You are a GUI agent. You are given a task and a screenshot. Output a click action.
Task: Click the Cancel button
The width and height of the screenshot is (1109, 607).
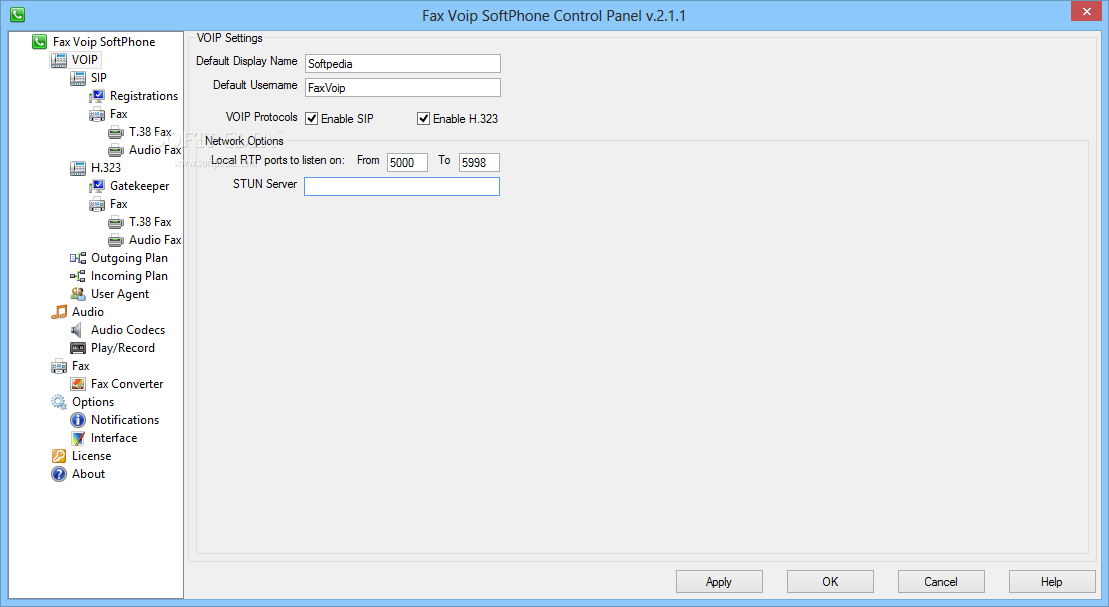click(x=941, y=582)
